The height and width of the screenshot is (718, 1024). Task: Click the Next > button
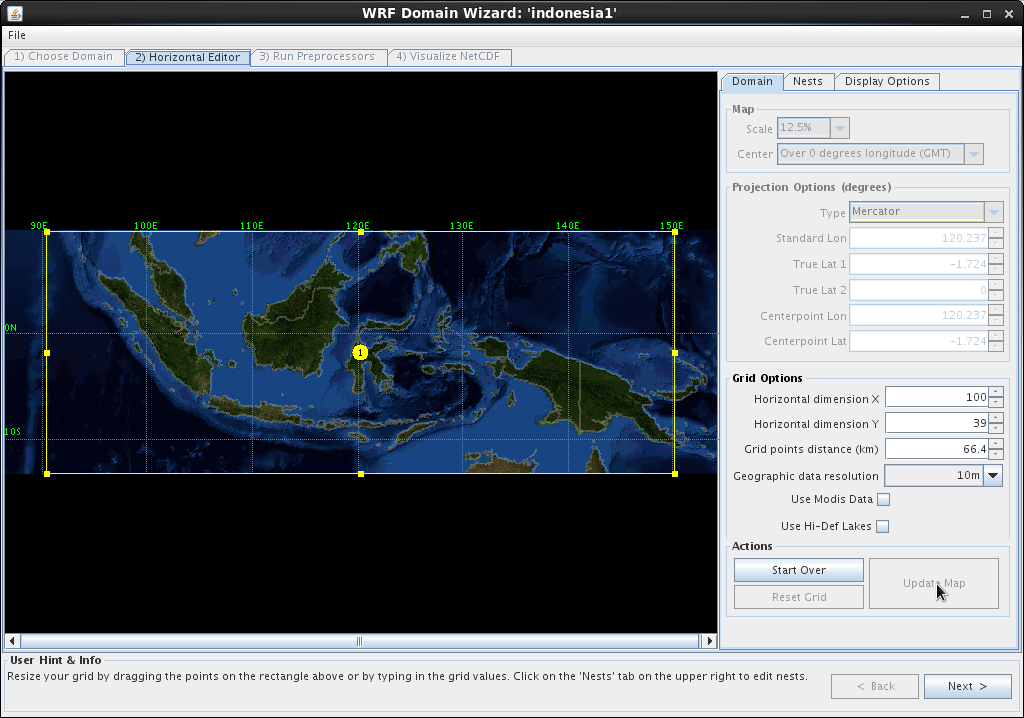[x=968, y=687]
